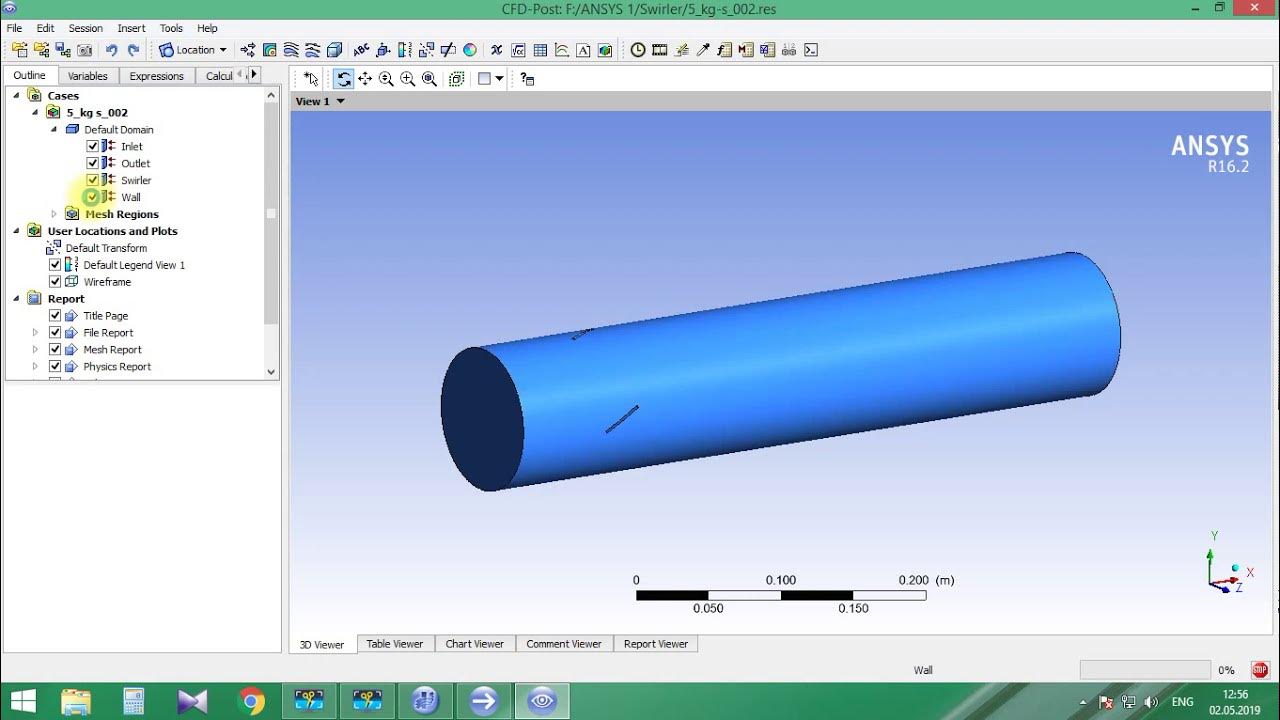Insert a Coordinate Frame icon
This screenshot has height=720, width=1280.
[383, 50]
